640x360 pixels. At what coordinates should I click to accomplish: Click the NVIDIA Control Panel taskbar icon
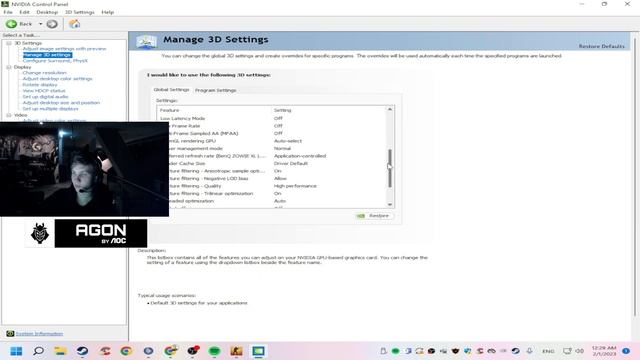258,351
